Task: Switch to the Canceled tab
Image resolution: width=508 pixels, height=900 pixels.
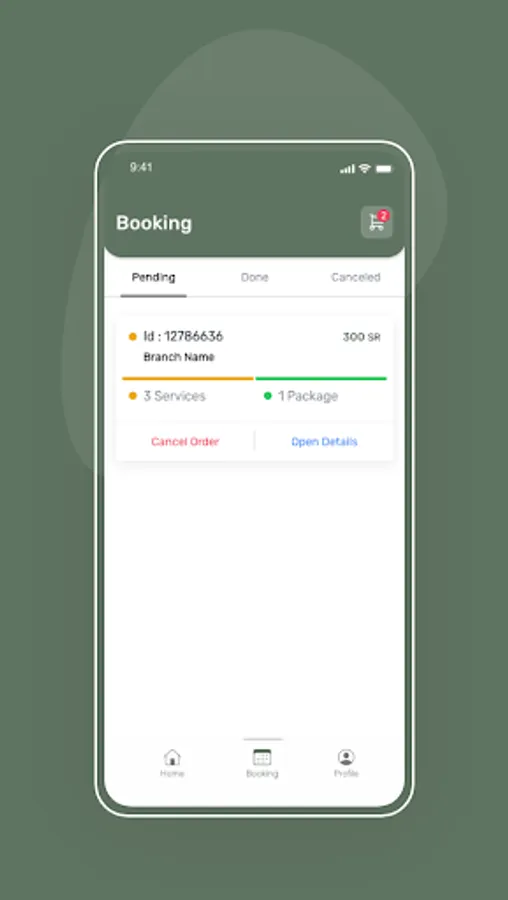Action: (356, 278)
